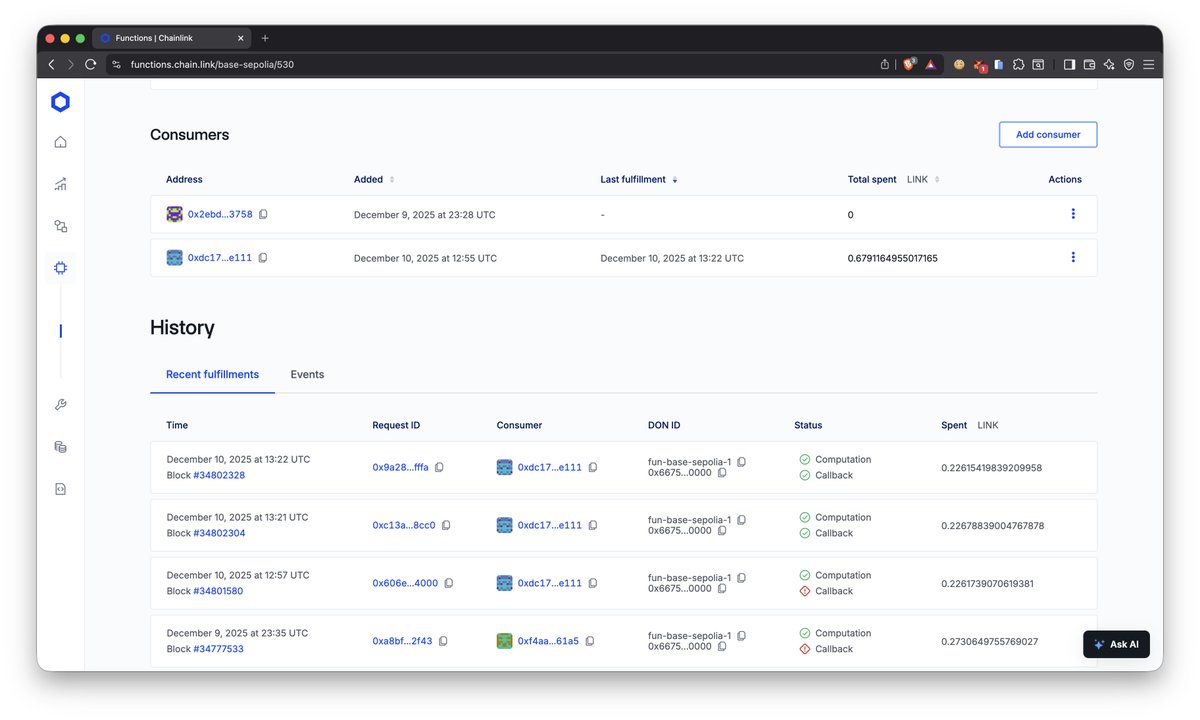The image size is (1200, 720).
Task: Click the browser back arrow
Action: click(x=52, y=64)
